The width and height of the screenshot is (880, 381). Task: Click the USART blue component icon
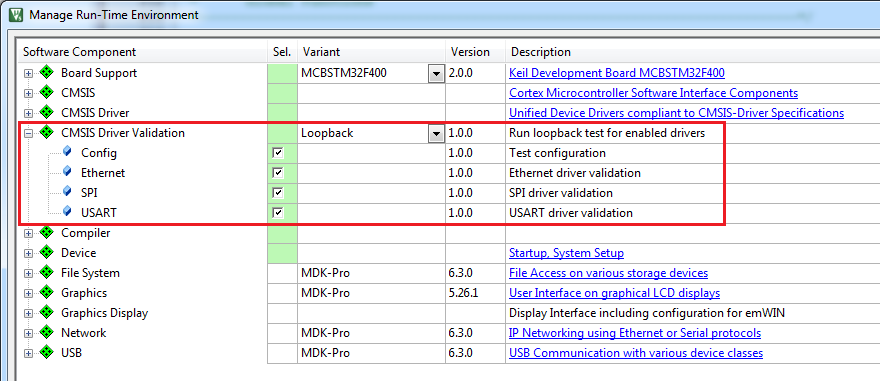67,212
